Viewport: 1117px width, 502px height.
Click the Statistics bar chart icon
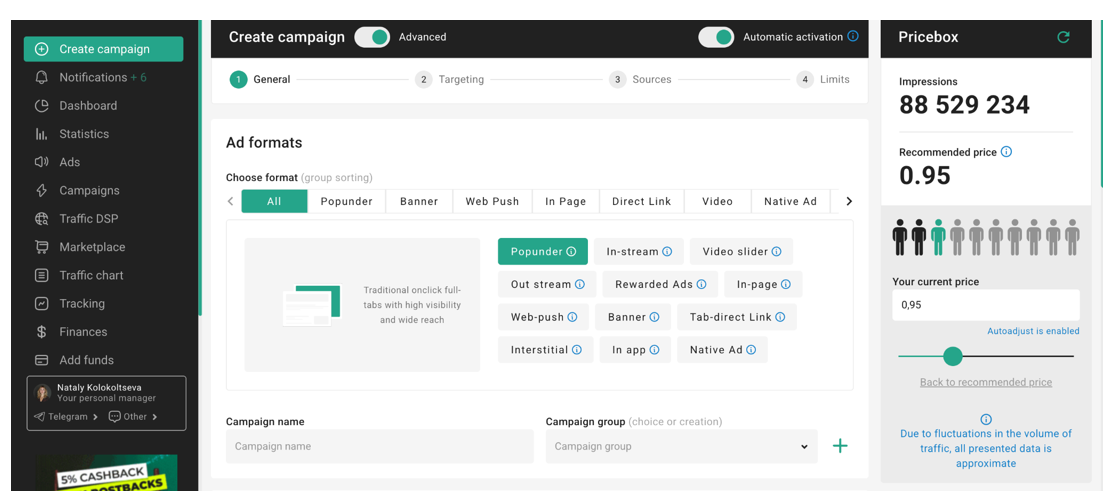tap(41, 134)
